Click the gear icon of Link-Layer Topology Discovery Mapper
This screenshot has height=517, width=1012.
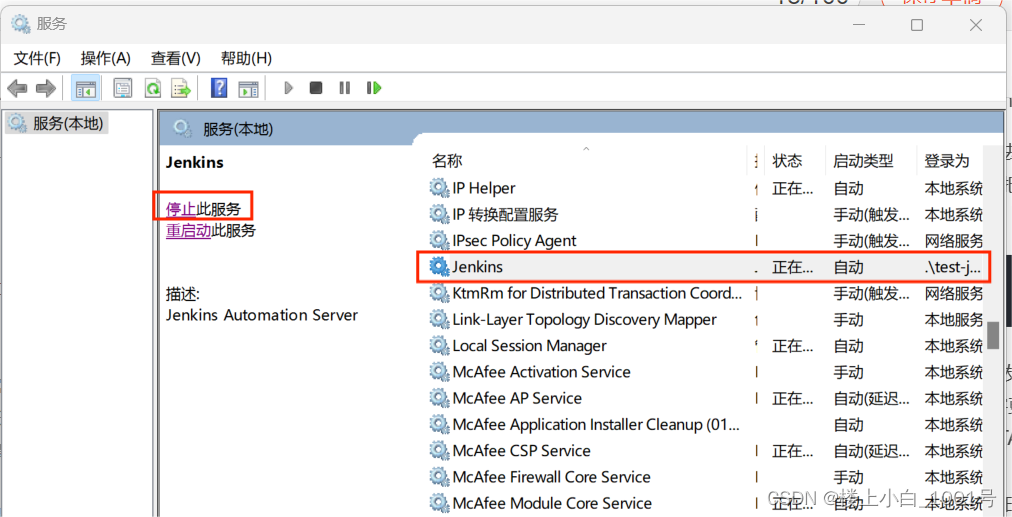coord(439,319)
